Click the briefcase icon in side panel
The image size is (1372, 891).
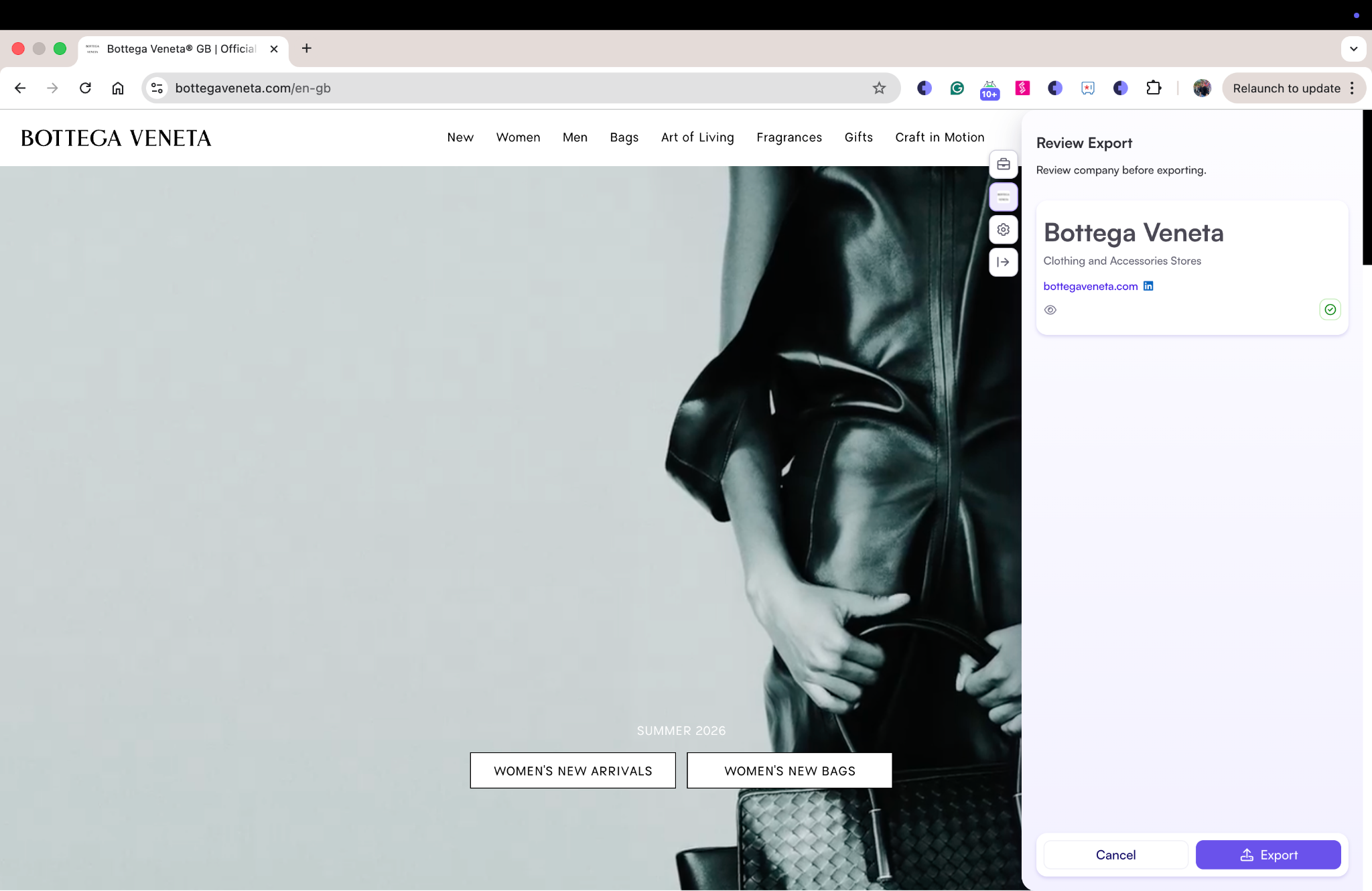point(1003,164)
